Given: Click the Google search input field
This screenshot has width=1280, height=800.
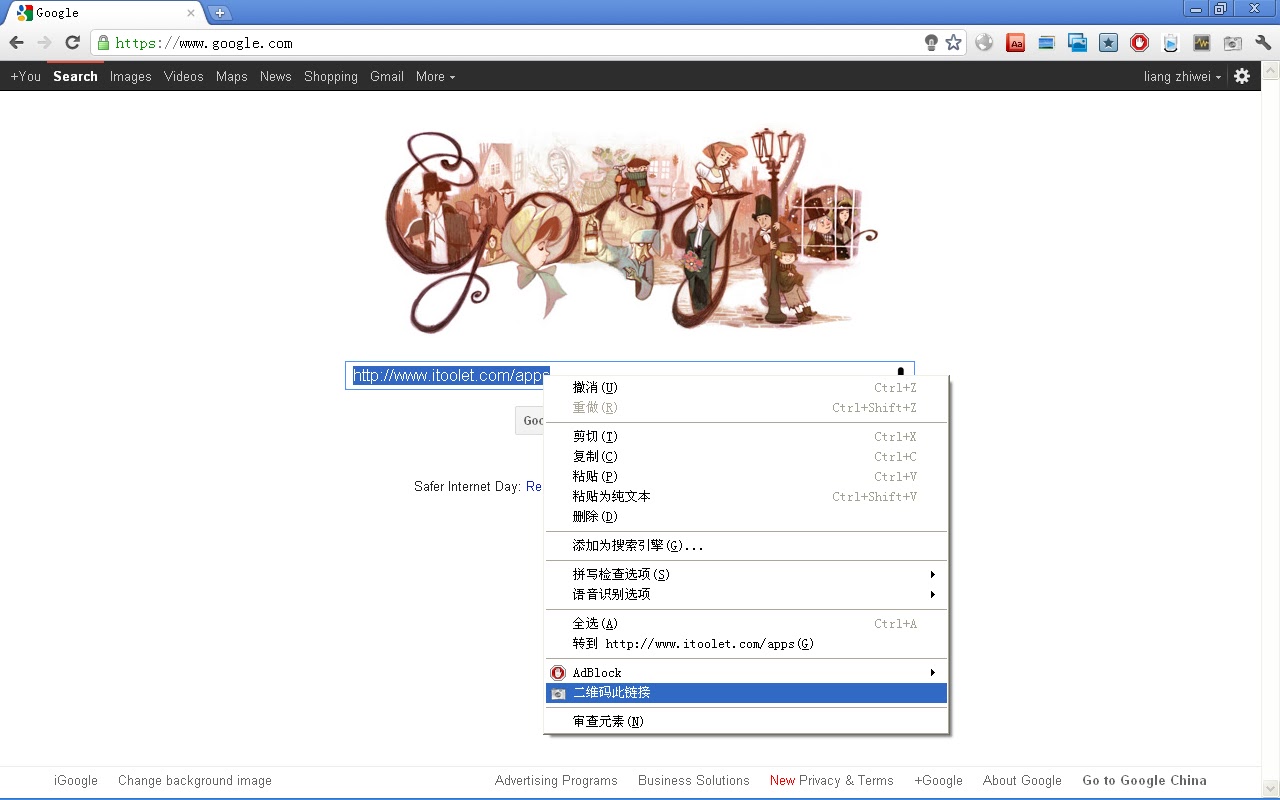Looking at the screenshot, I should (x=630, y=375).
